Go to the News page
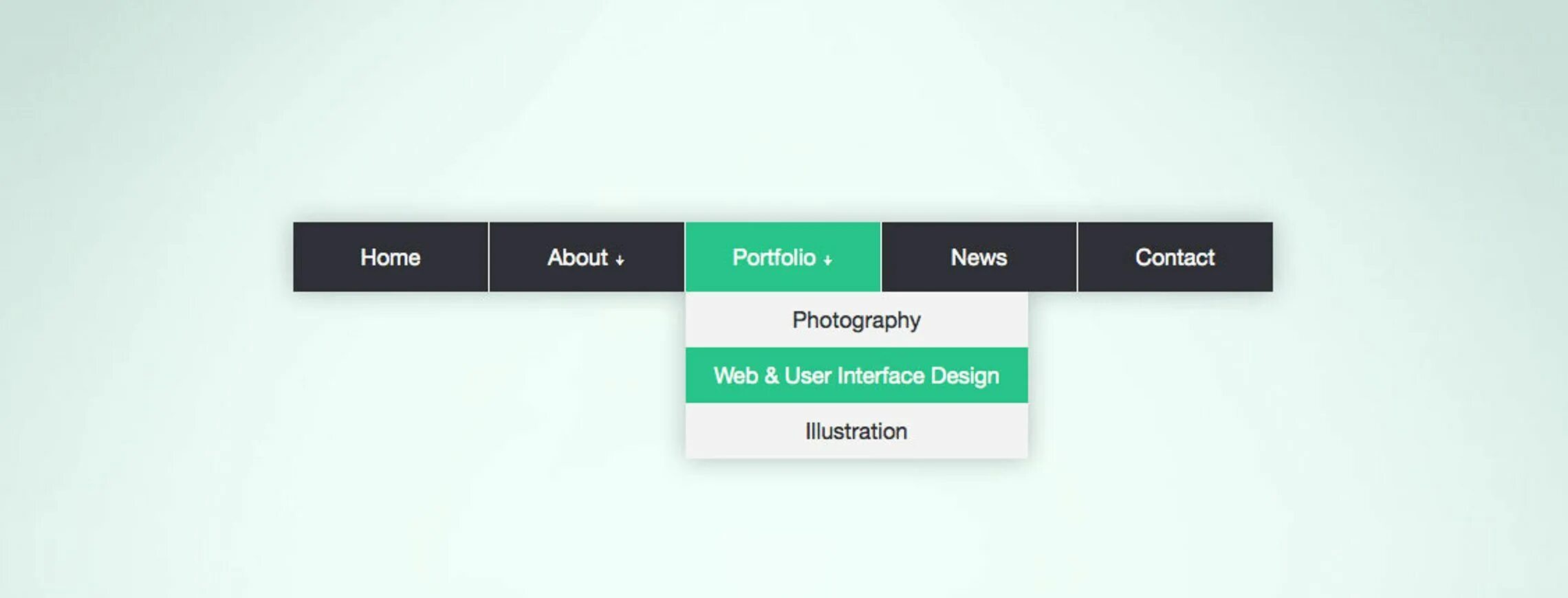 pyautogui.click(x=979, y=257)
